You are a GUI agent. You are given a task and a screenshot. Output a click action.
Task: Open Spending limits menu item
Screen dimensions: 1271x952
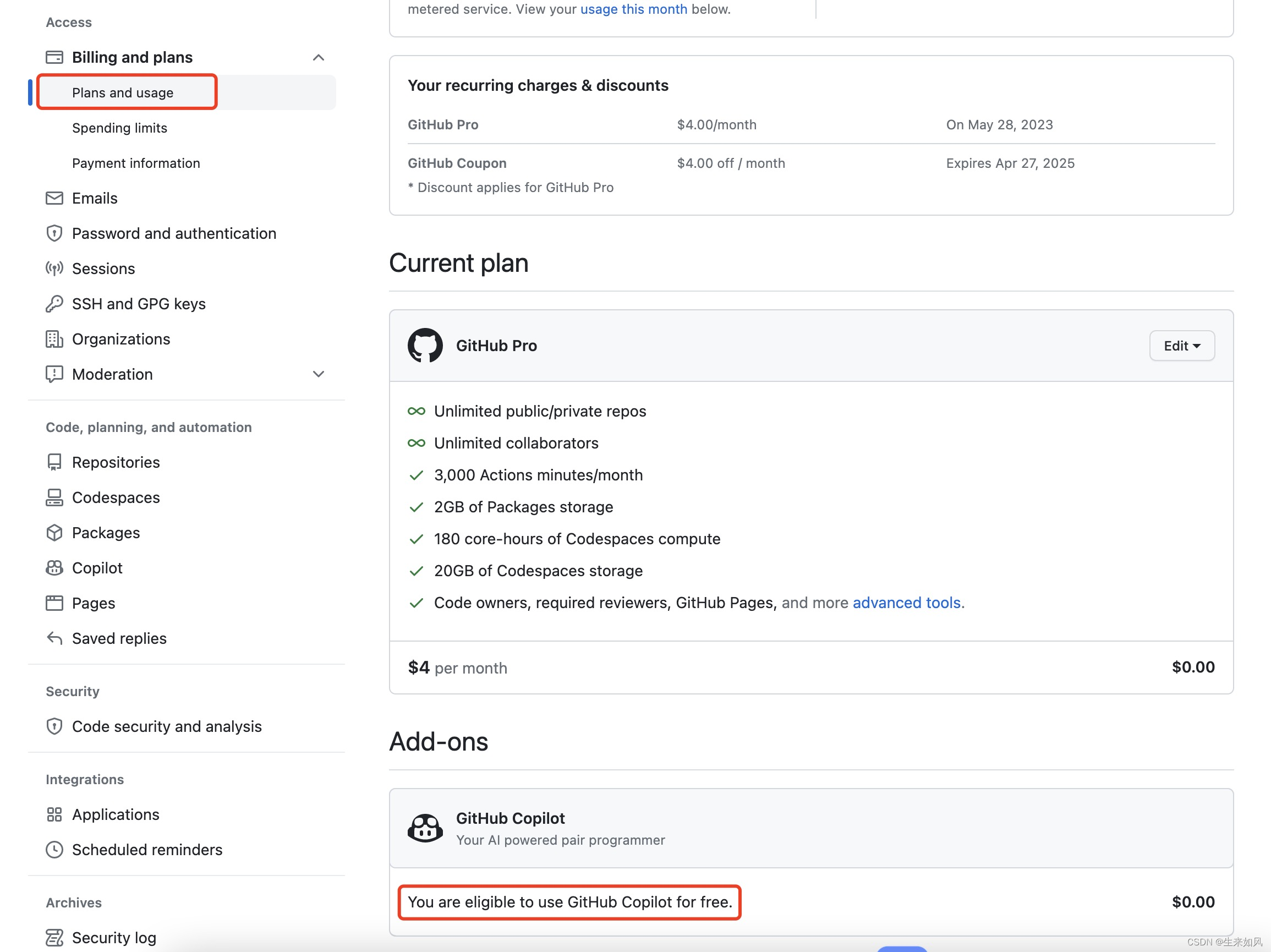119,128
